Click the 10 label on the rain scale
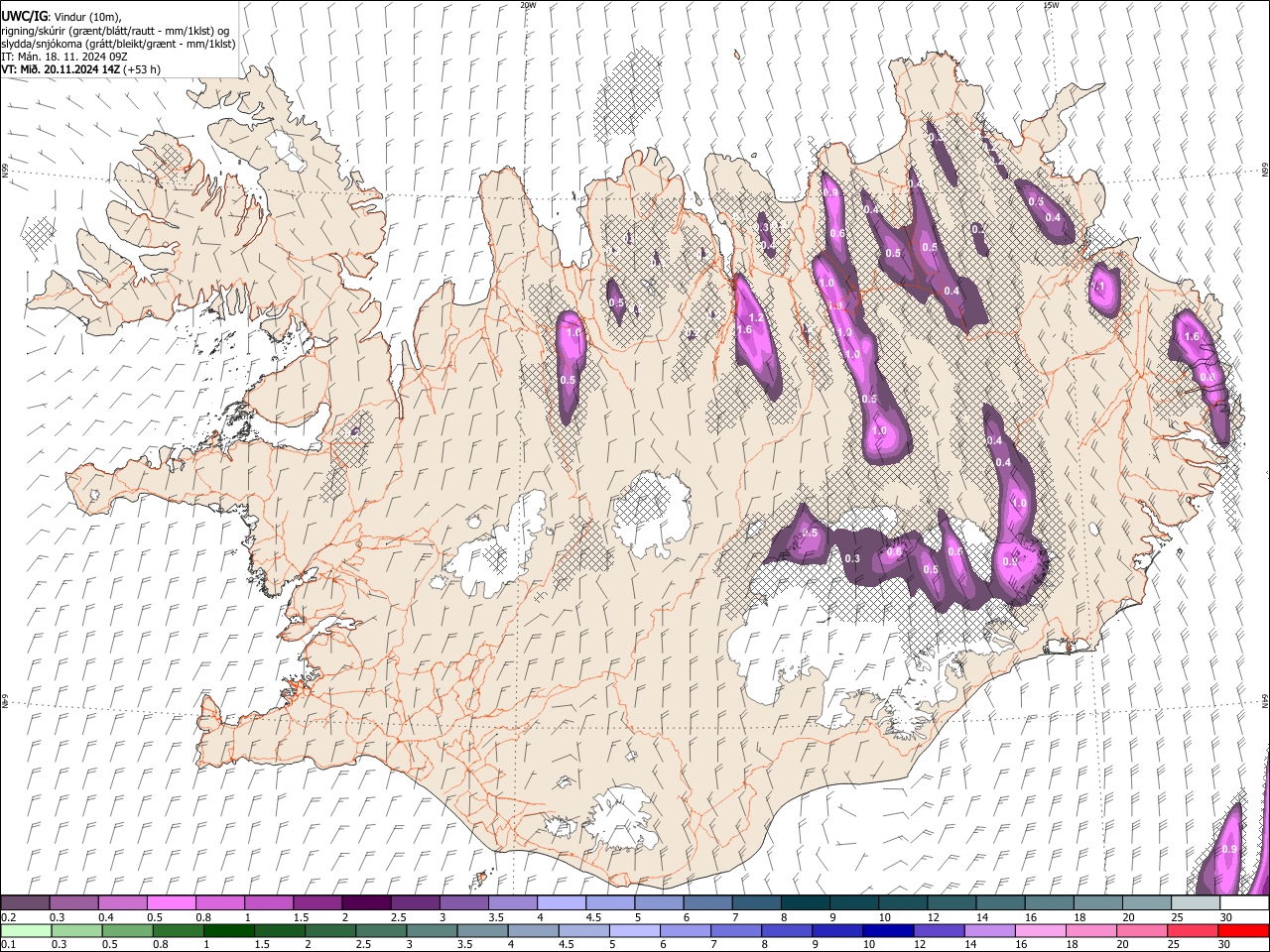1270x952 pixels. tap(869, 944)
